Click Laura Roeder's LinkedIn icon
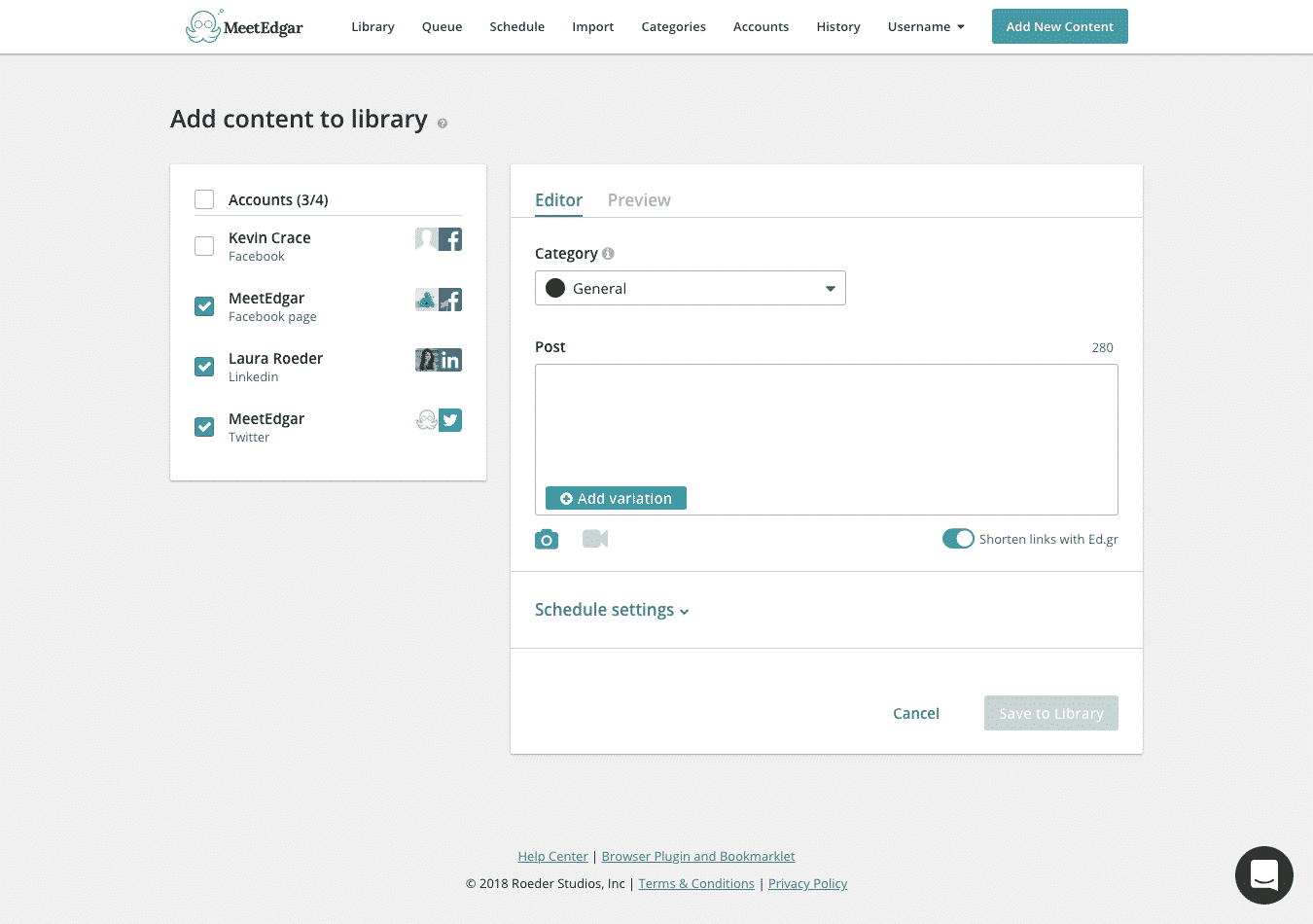This screenshot has height=924, width=1313. (450, 360)
